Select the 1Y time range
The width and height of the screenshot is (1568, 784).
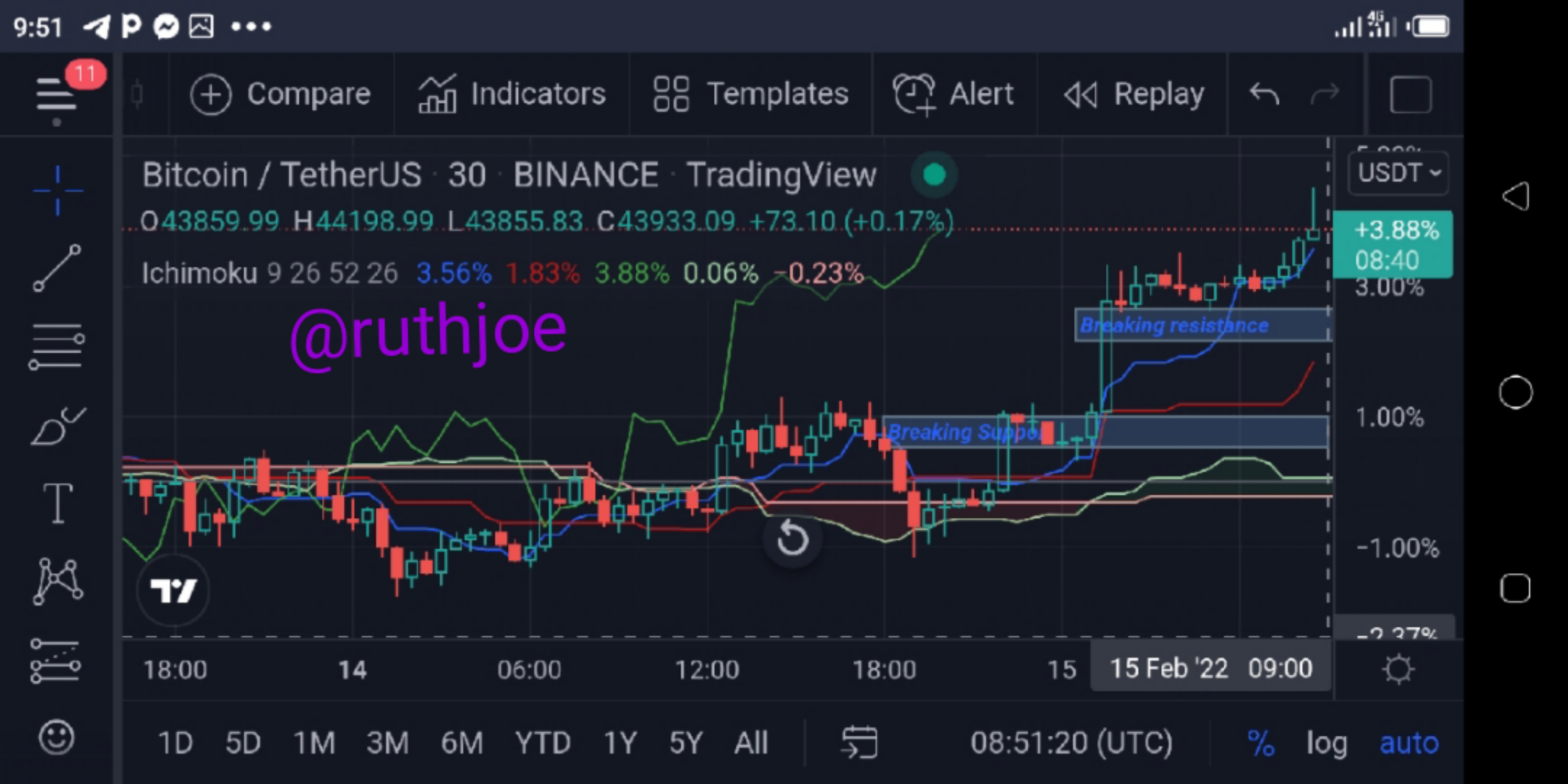coord(620,743)
